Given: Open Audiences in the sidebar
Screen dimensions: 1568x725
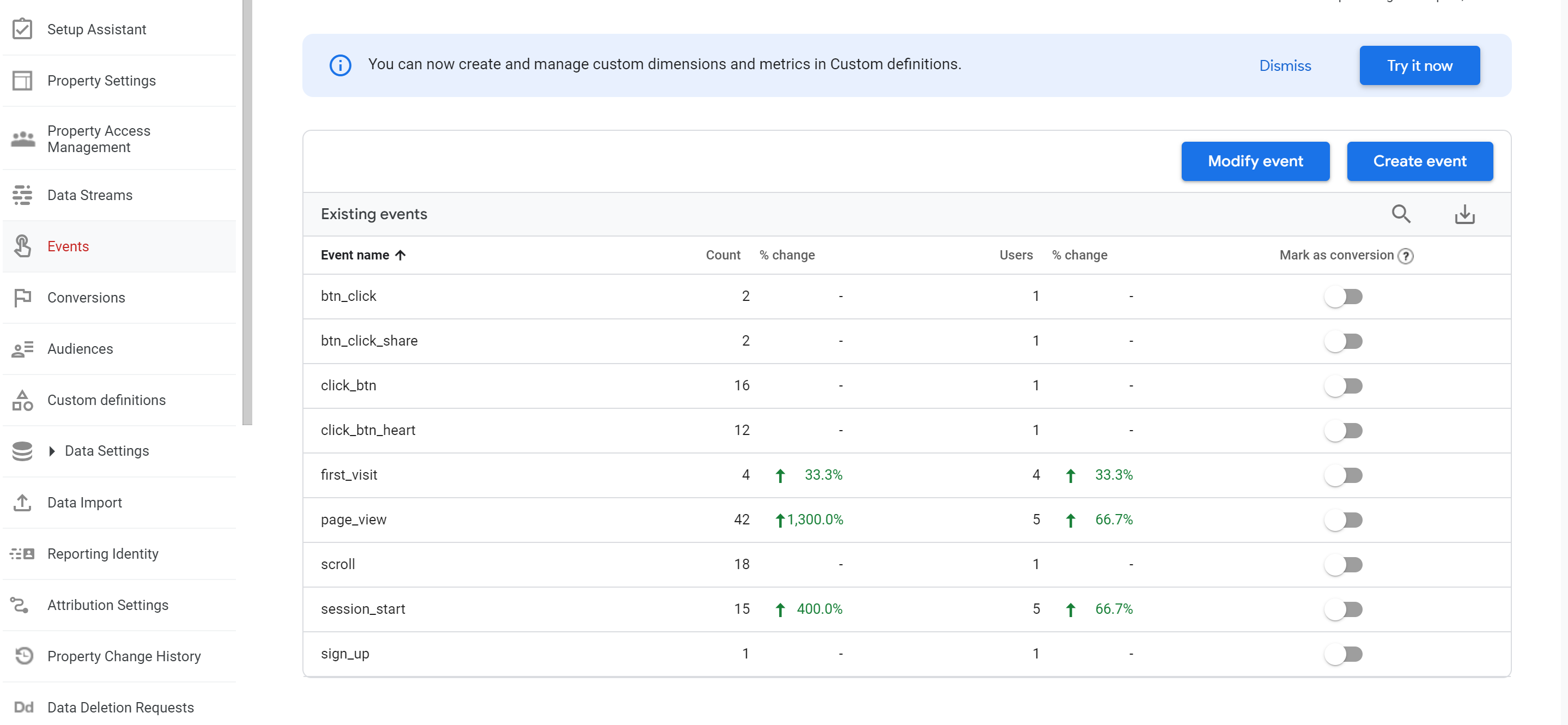Looking at the screenshot, I should pos(80,348).
